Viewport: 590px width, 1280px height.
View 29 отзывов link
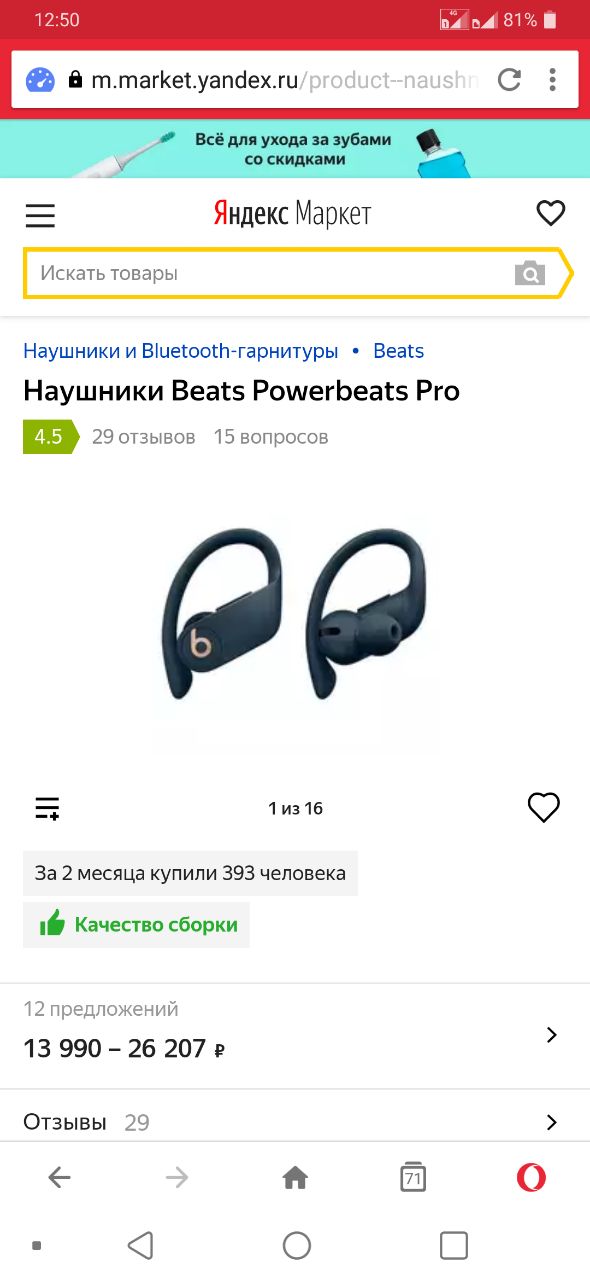(x=144, y=437)
